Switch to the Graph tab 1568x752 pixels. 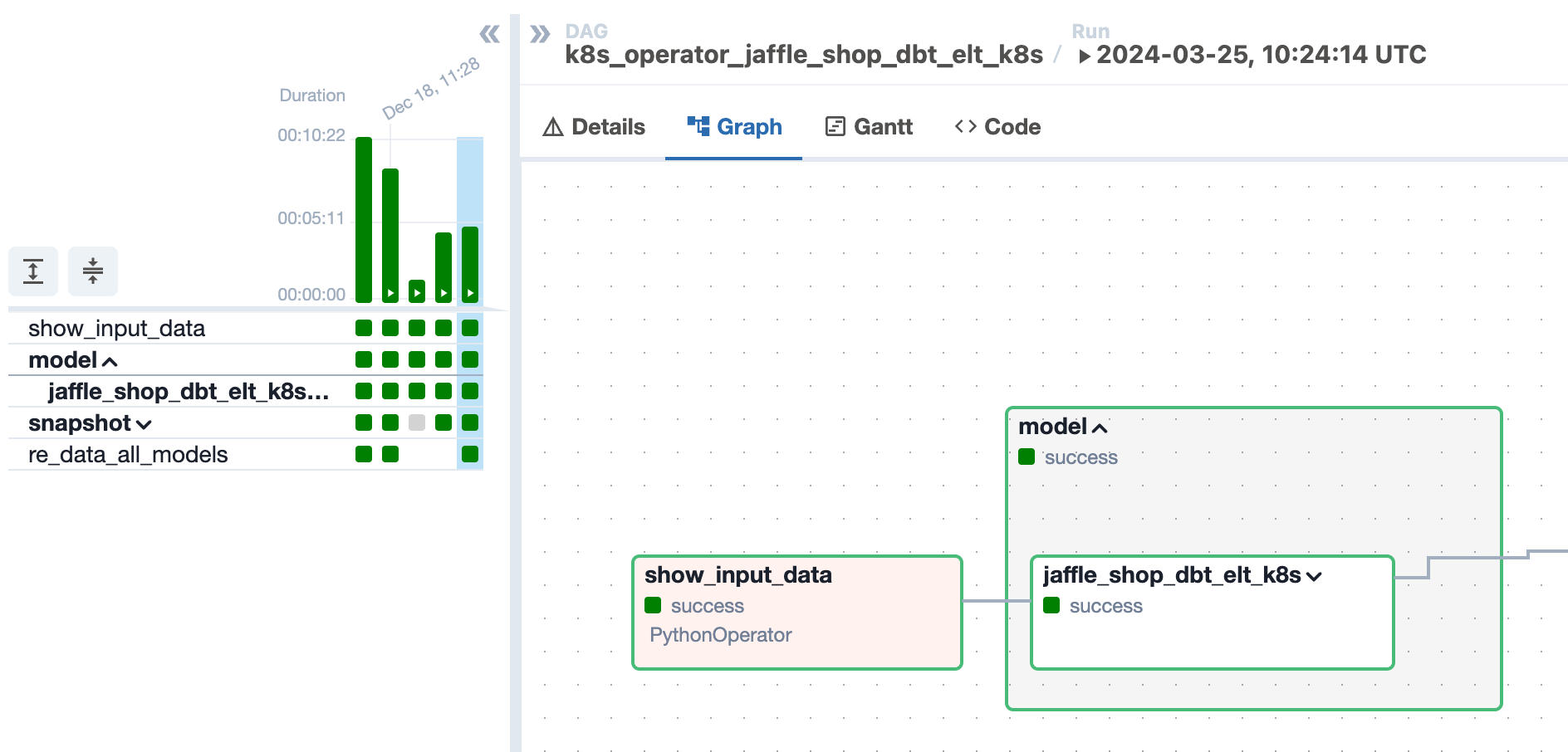click(x=734, y=127)
